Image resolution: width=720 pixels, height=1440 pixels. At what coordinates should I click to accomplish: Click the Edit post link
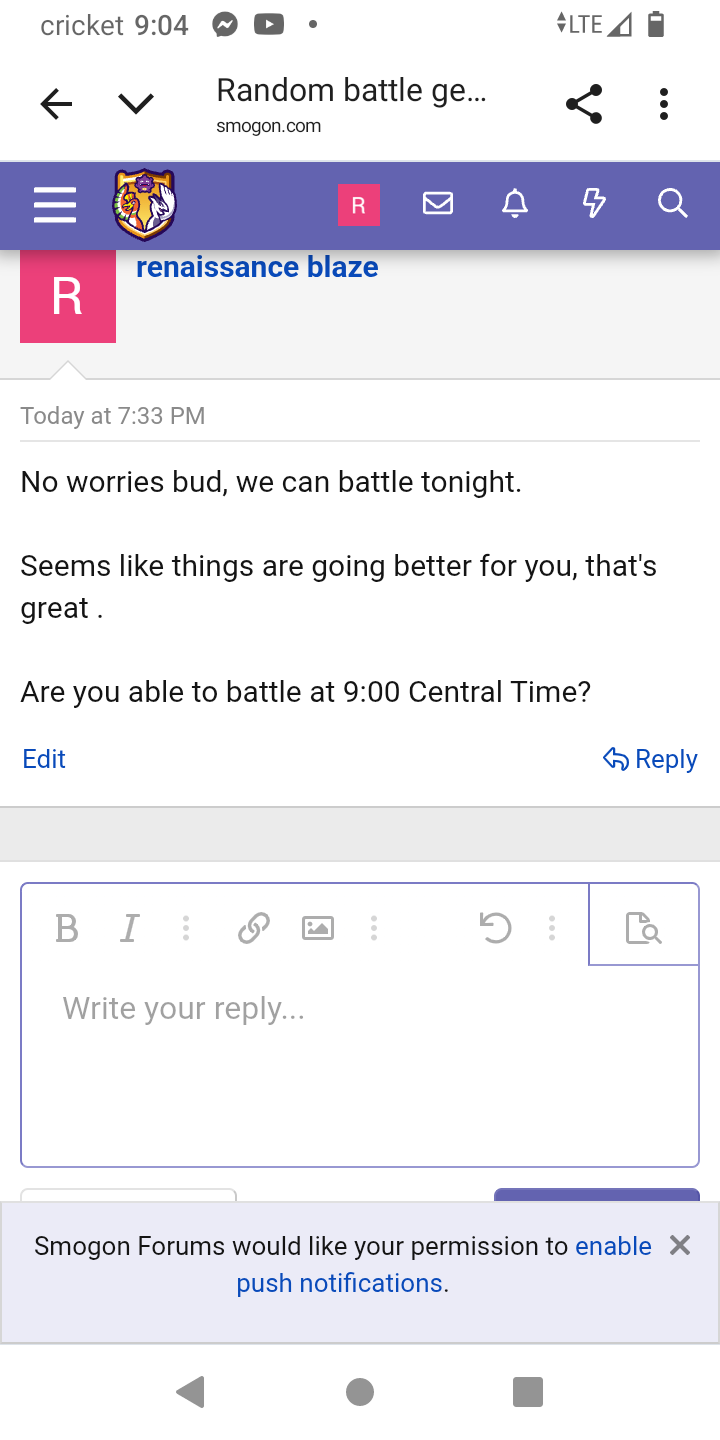pyautogui.click(x=44, y=759)
